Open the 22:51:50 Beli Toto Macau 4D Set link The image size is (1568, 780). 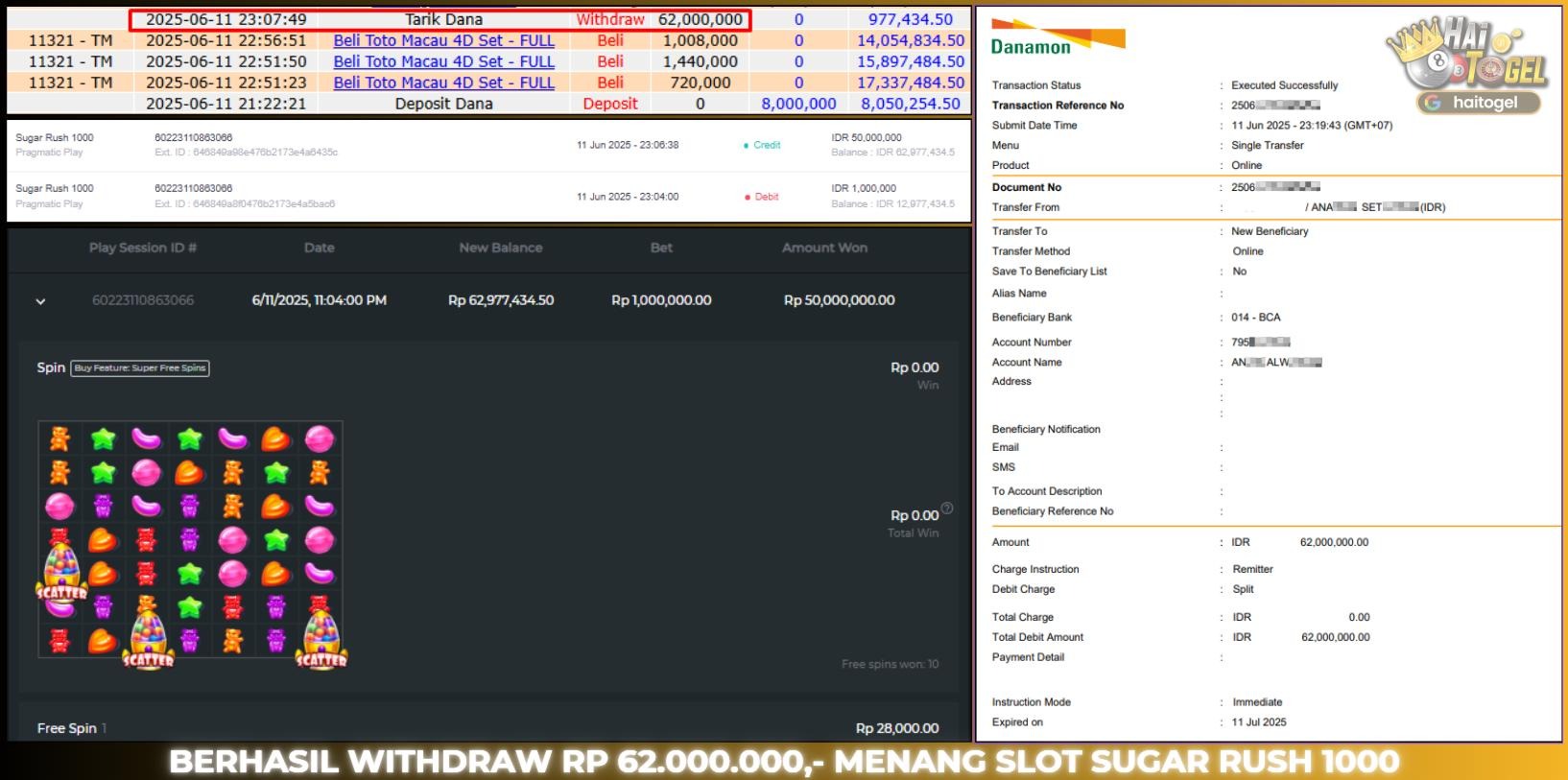tap(443, 61)
